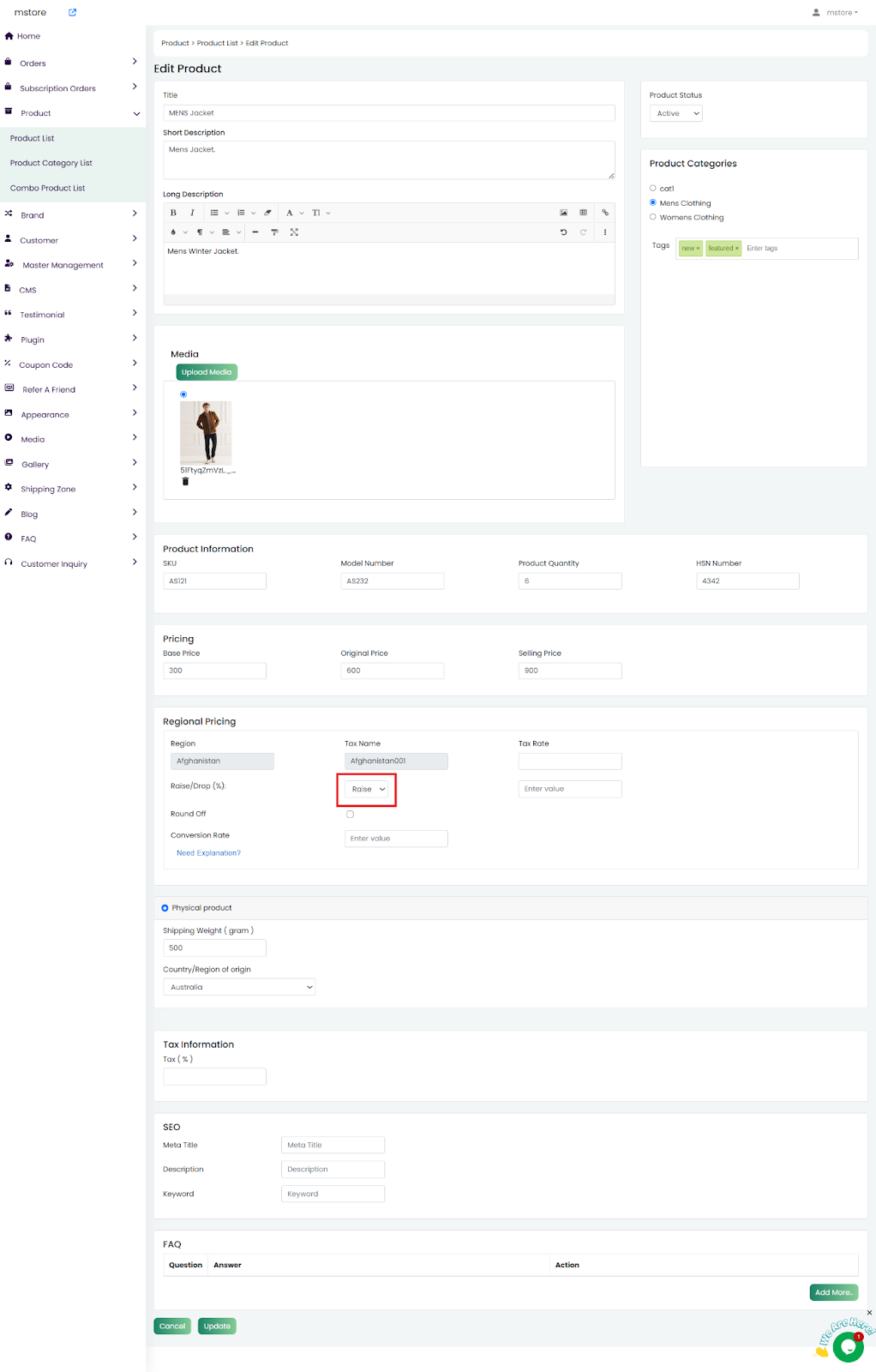The height and width of the screenshot is (1372, 876).
Task: Open the Raise/Drop dropdown
Action: pyautogui.click(x=368, y=789)
